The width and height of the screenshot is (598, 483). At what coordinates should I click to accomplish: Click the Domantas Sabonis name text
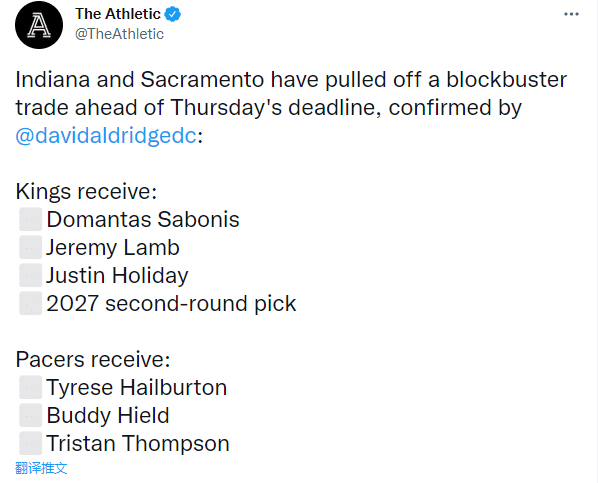point(143,219)
